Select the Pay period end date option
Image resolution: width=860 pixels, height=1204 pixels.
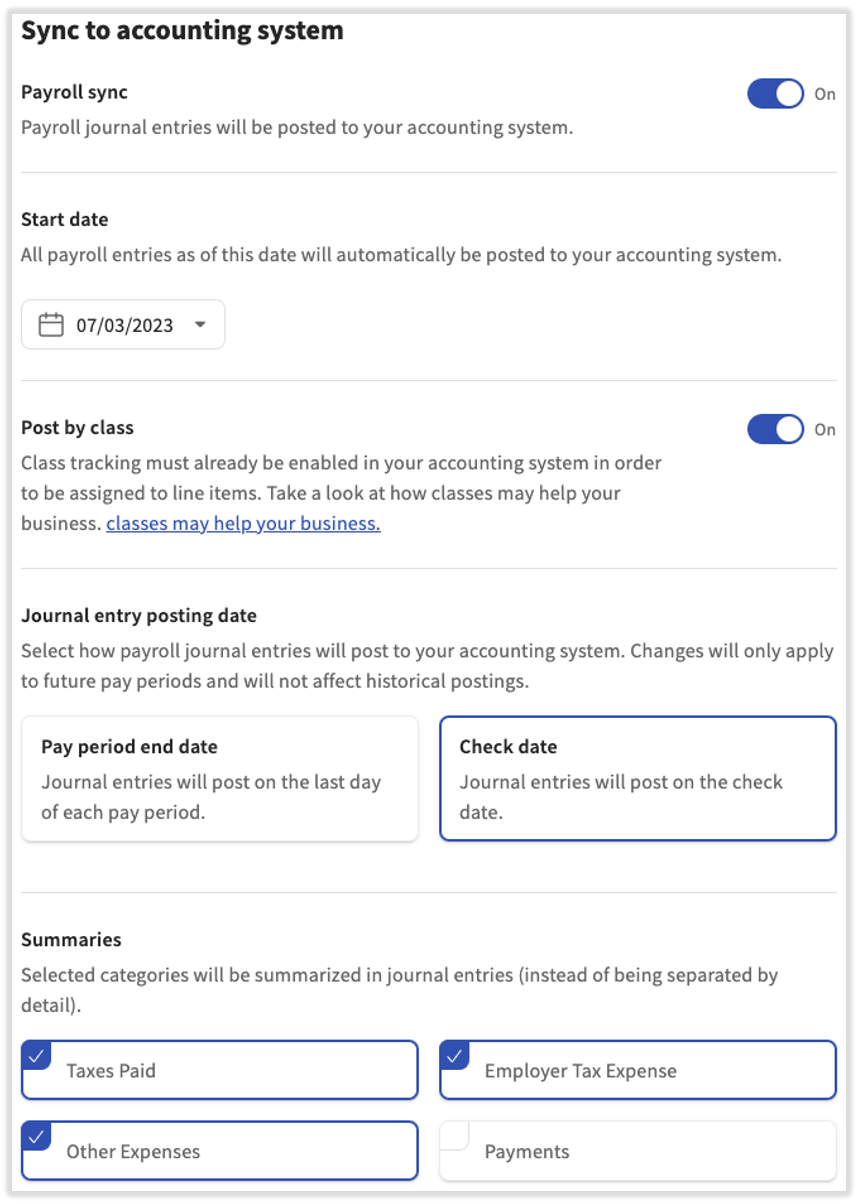(x=219, y=778)
